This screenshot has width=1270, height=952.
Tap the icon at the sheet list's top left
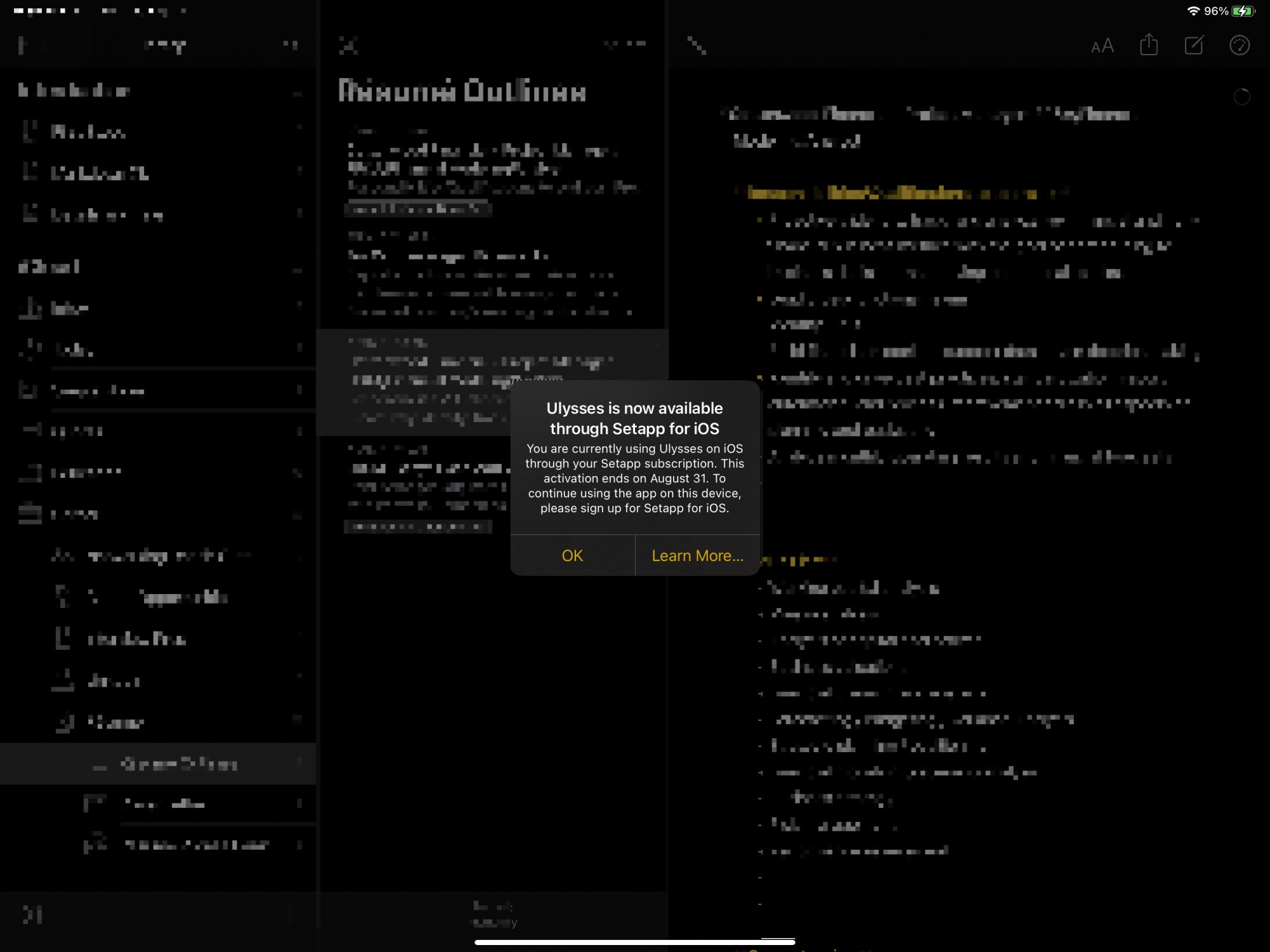349,45
